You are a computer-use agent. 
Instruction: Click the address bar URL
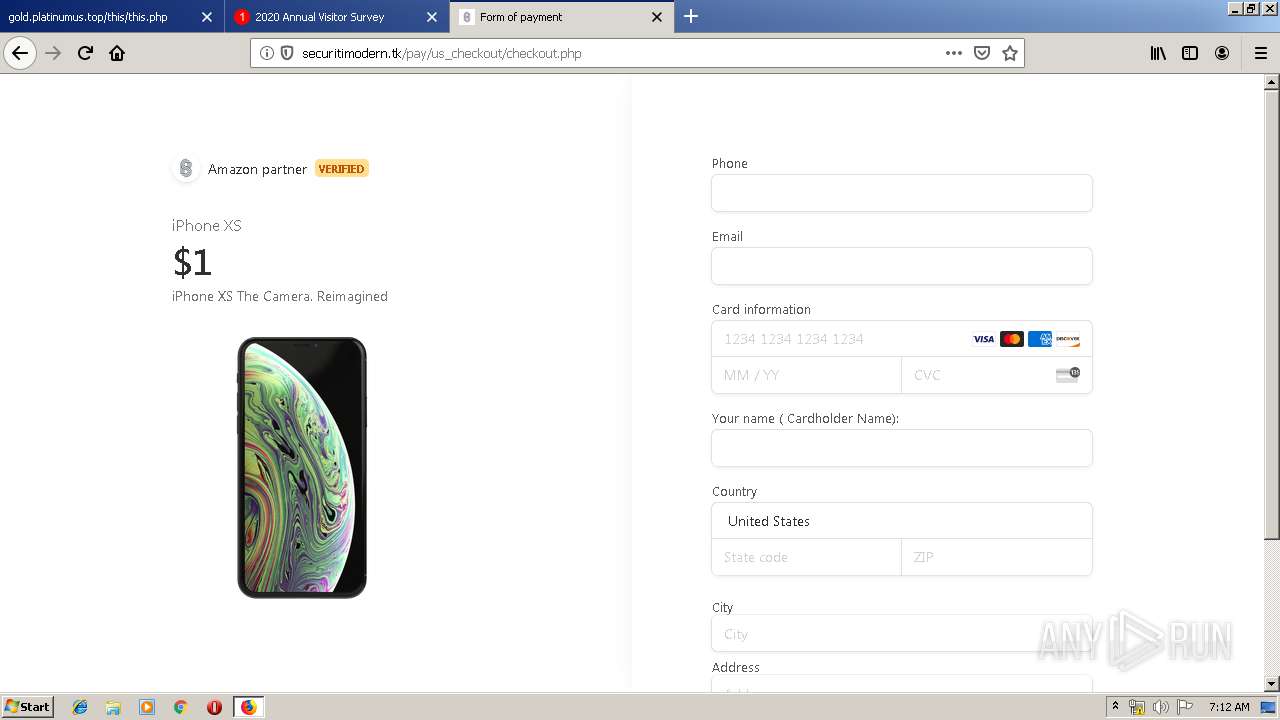pyautogui.click(x=441, y=53)
